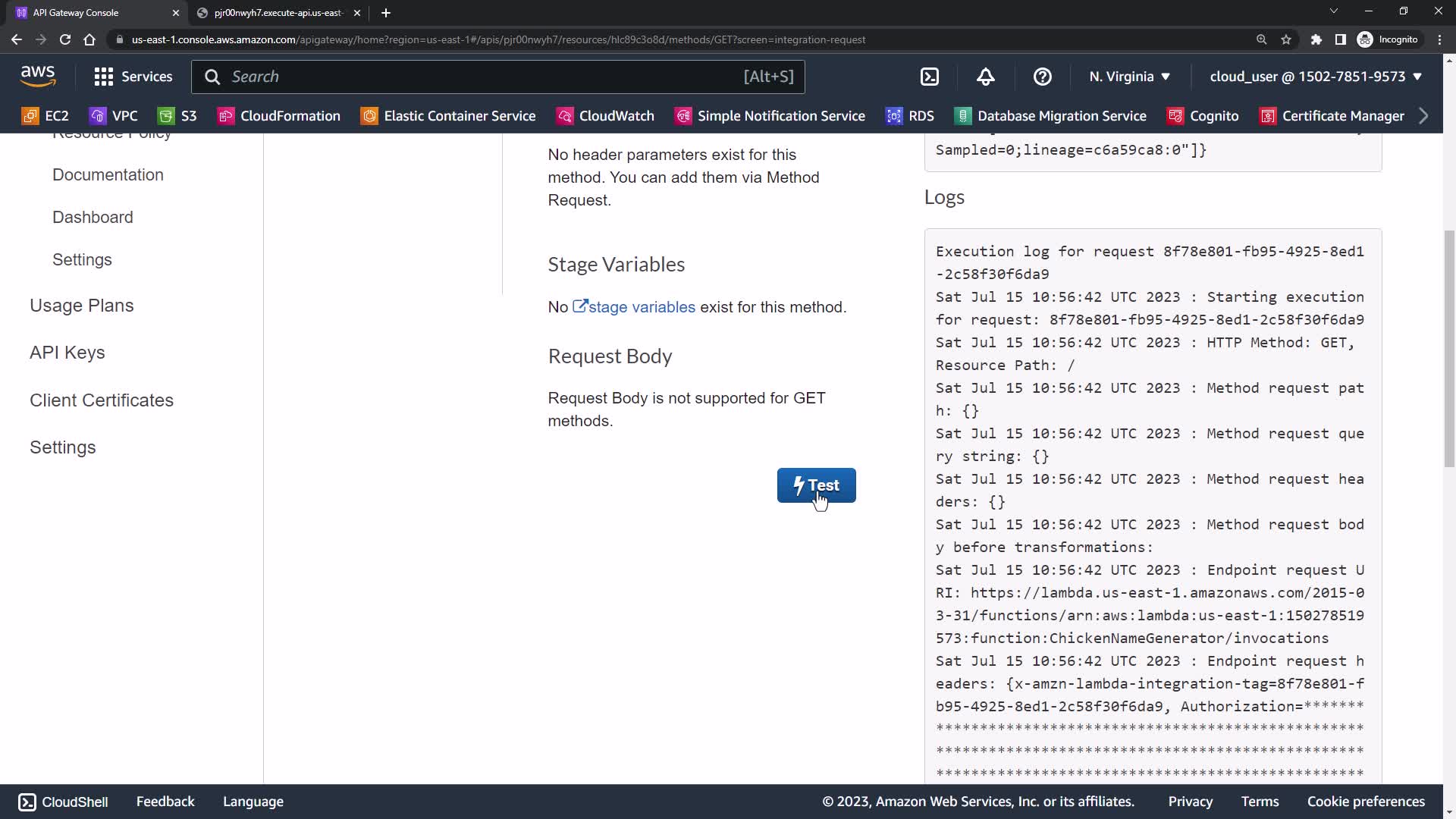Open CloudWatch shortcut in favorites bar
Image resolution: width=1456 pixels, height=819 pixels.
click(605, 116)
